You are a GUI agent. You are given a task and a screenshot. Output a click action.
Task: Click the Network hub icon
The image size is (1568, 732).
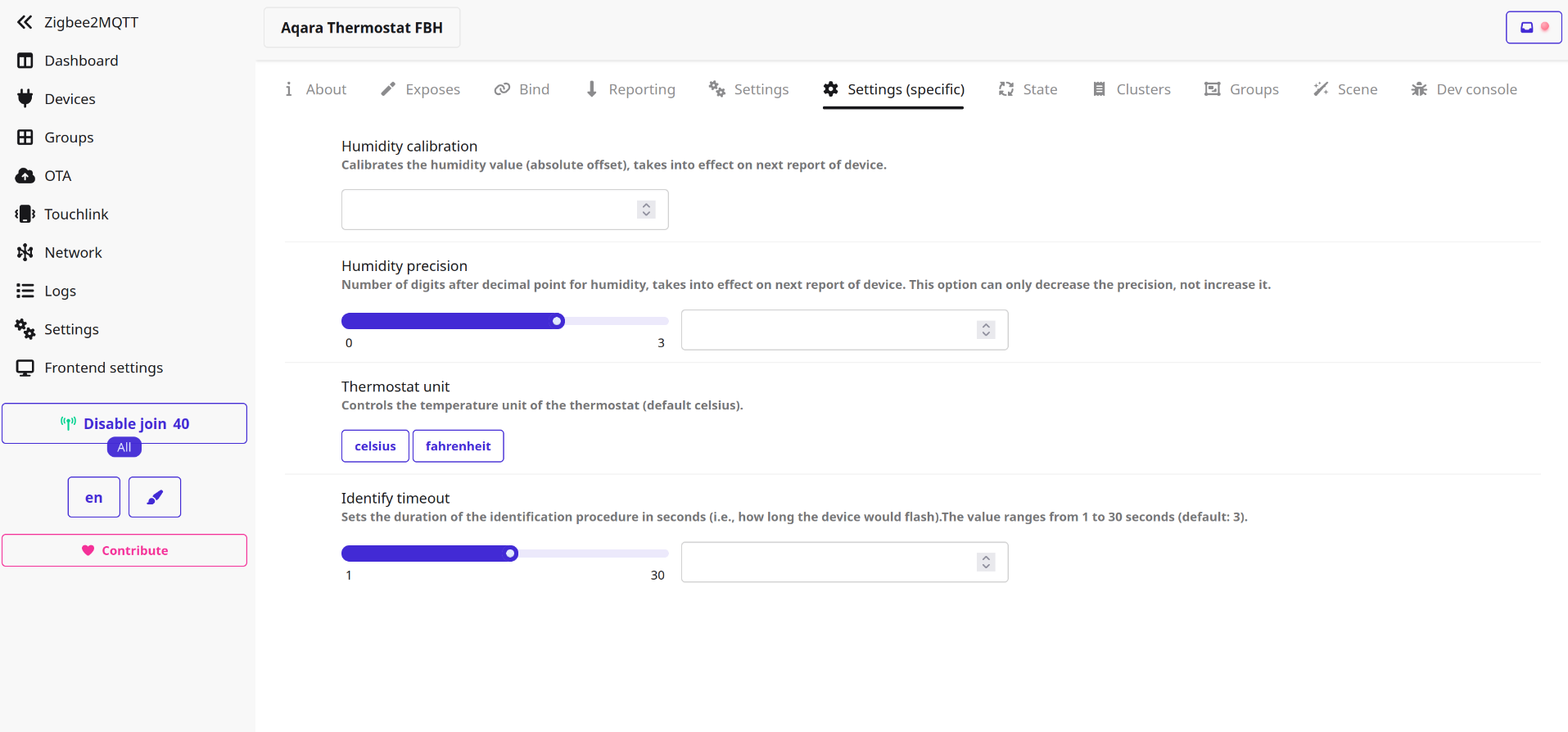[25, 253]
